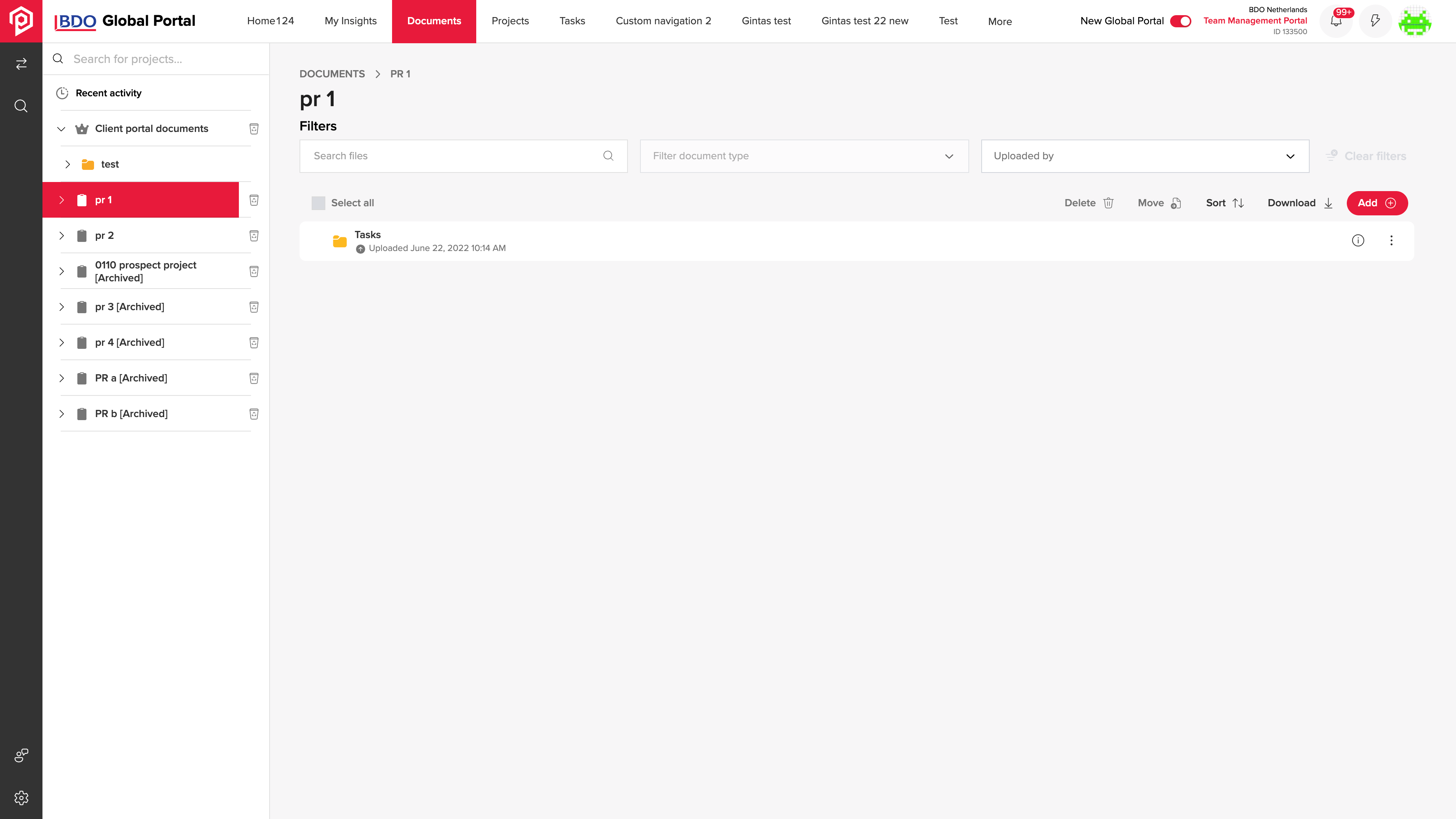Click the Download button
The height and width of the screenshot is (819, 1456).
(1300, 203)
